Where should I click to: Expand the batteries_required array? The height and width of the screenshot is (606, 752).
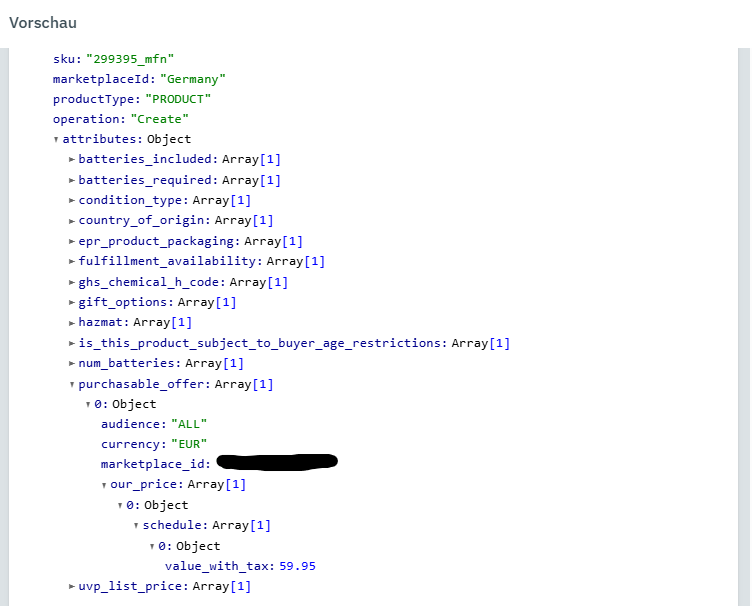coord(71,180)
